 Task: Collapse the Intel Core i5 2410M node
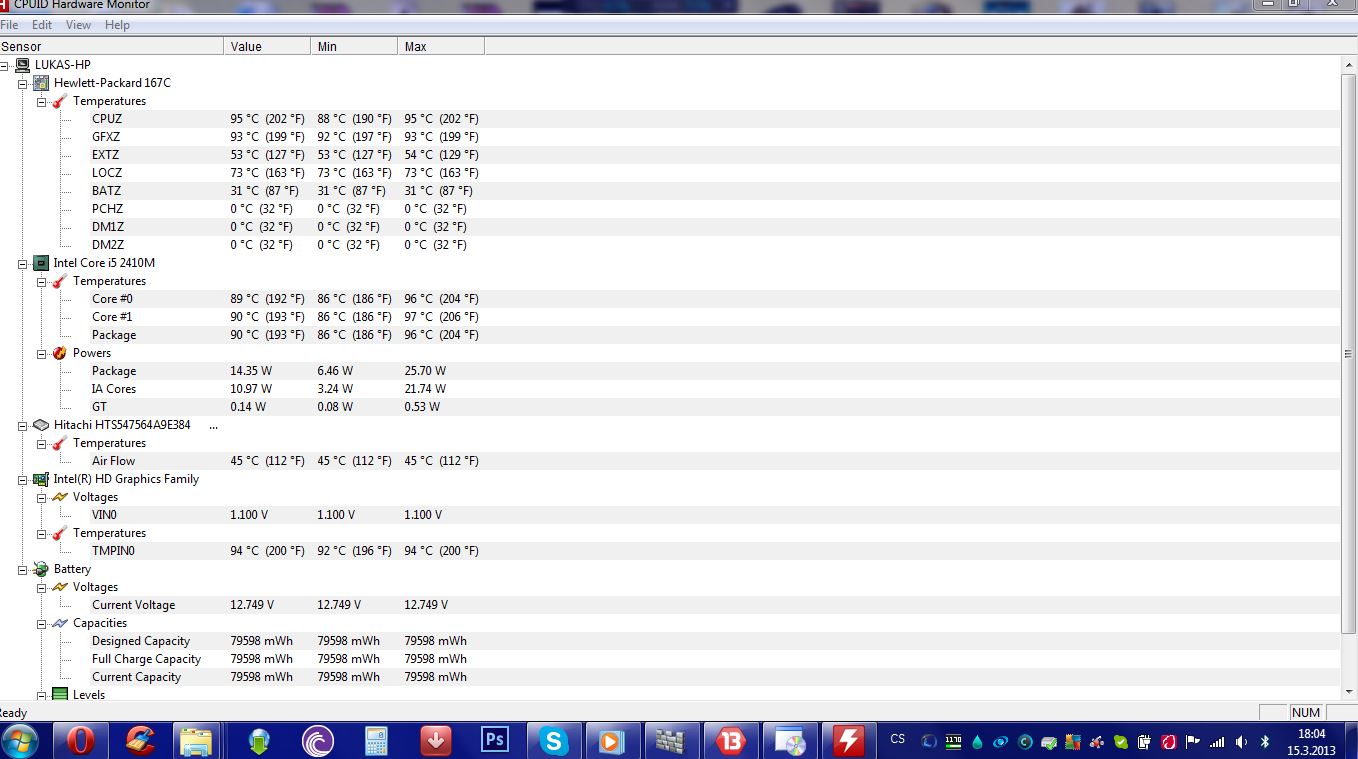(23, 263)
